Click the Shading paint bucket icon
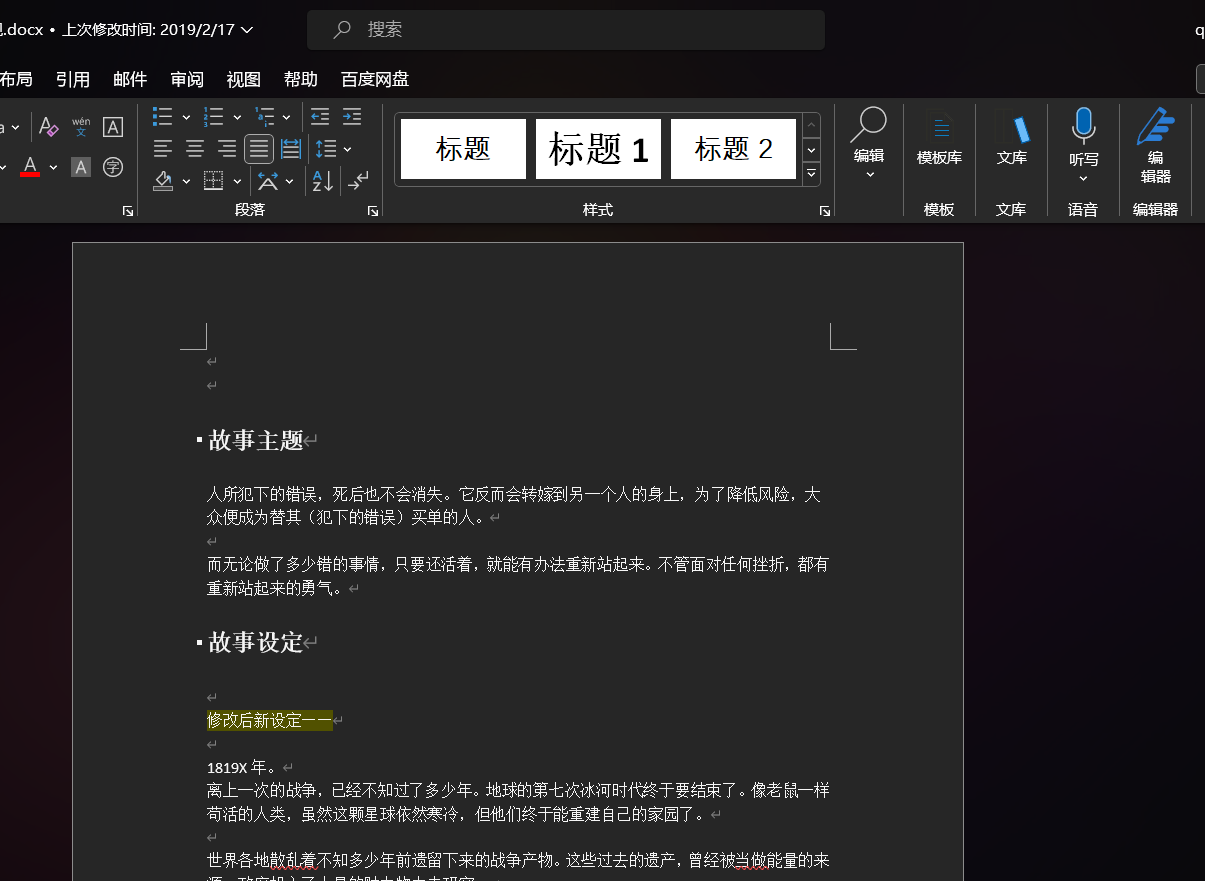 pos(163,181)
